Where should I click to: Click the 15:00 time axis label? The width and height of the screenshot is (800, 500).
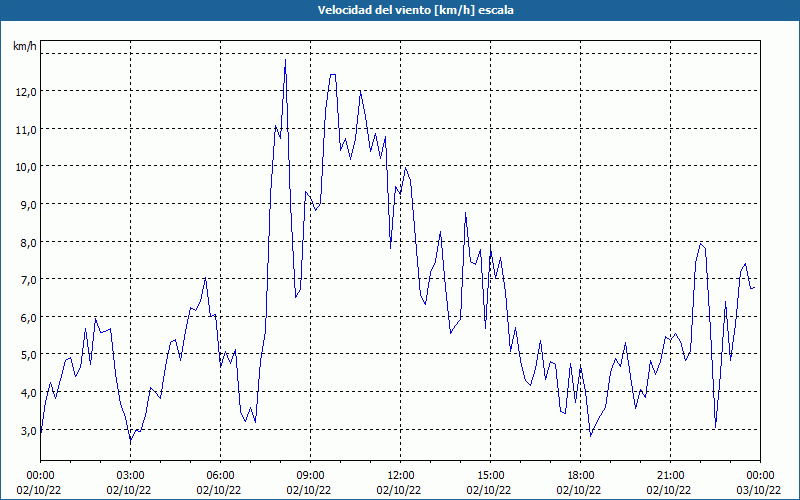[490, 476]
